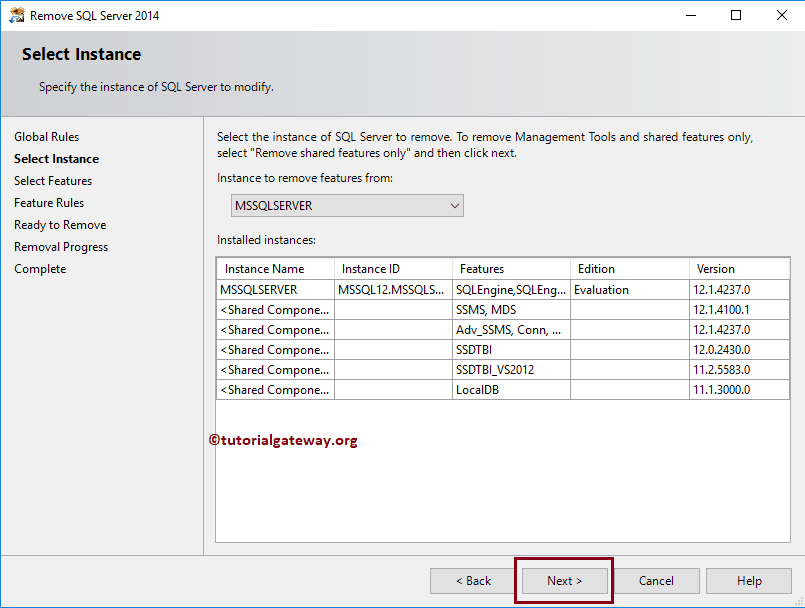
Task: Cancel the removal wizard
Action: (x=656, y=580)
